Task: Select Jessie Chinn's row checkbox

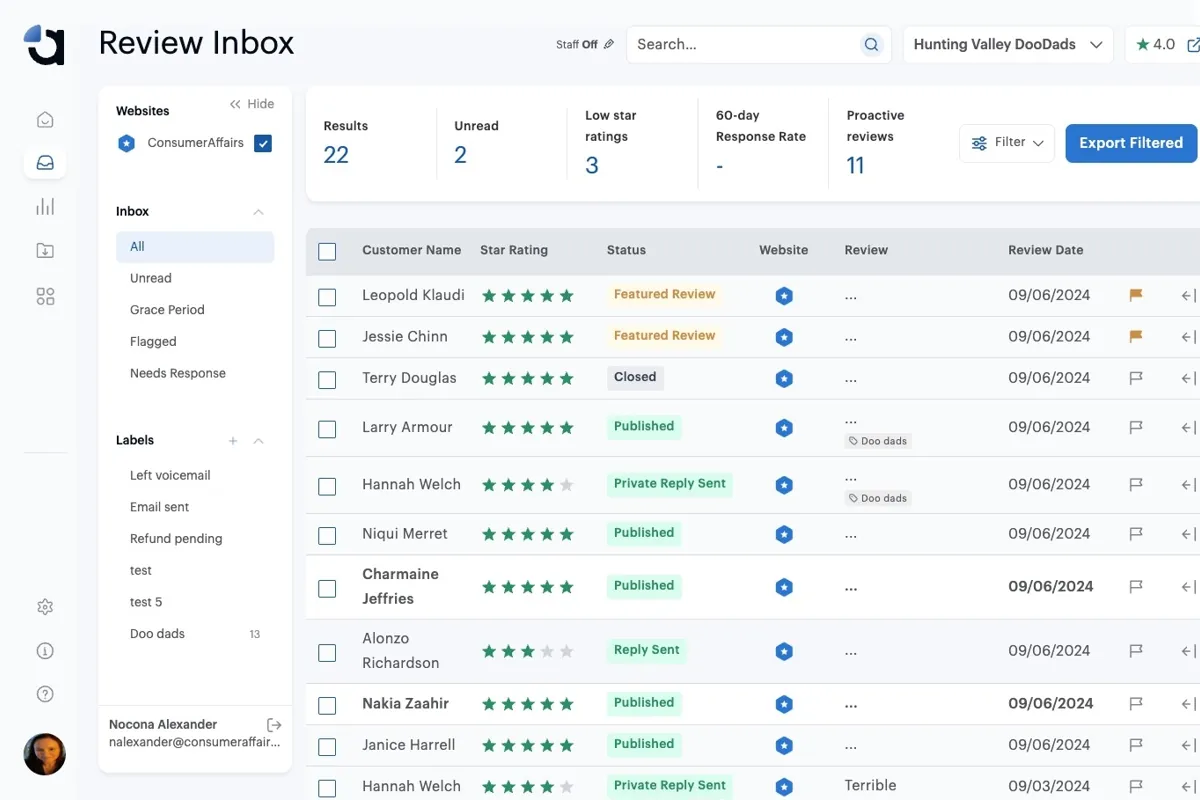Action: point(327,338)
